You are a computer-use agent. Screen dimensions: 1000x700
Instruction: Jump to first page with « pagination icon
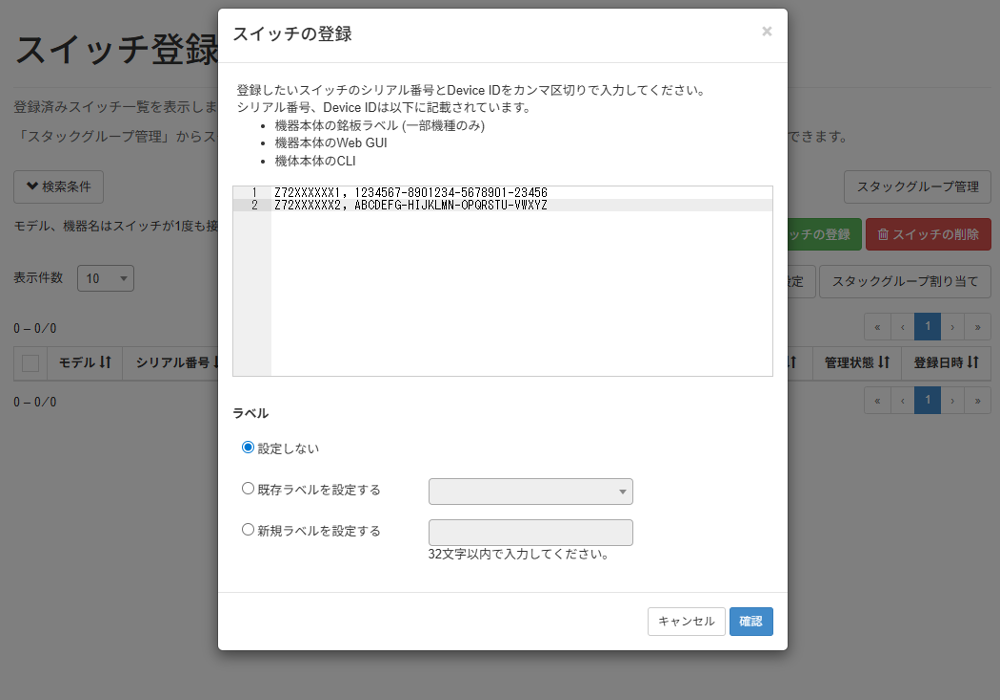(877, 326)
